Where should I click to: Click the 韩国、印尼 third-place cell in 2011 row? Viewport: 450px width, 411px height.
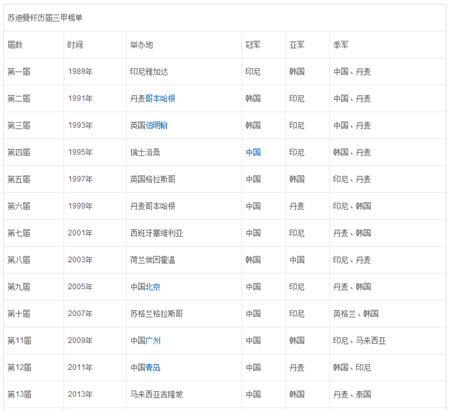click(x=352, y=368)
